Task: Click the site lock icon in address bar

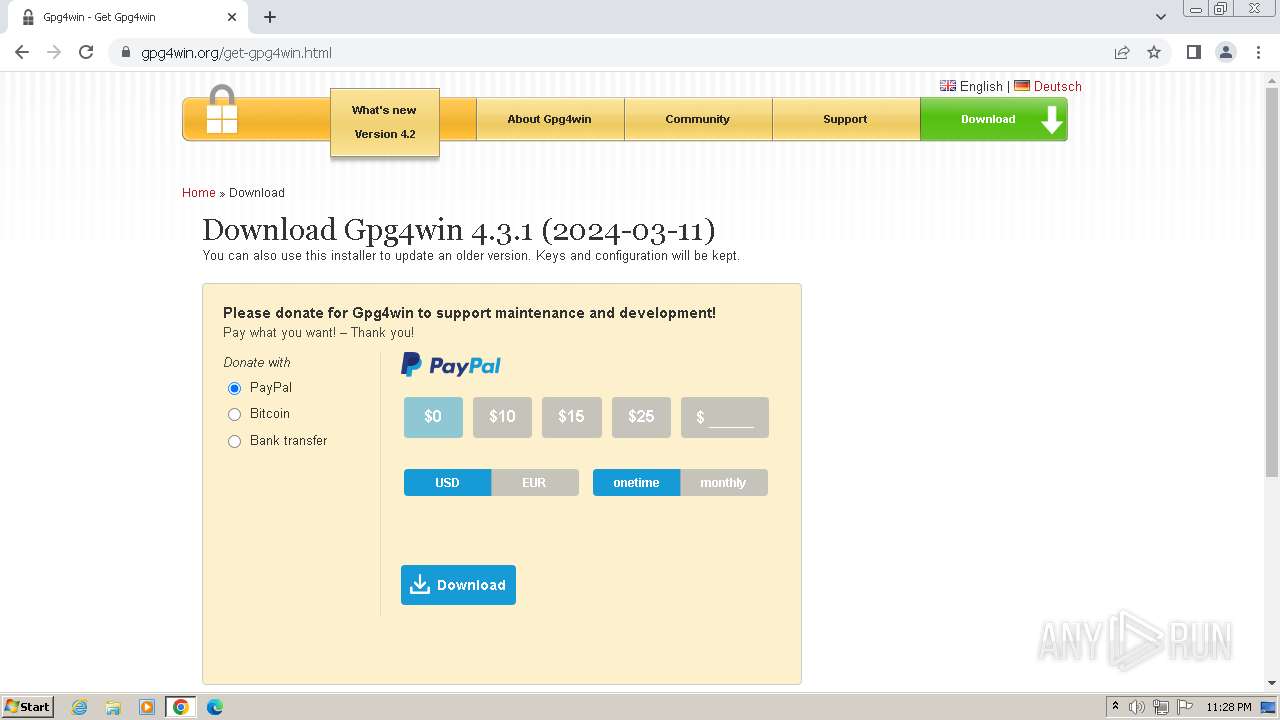Action: coord(126,53)
